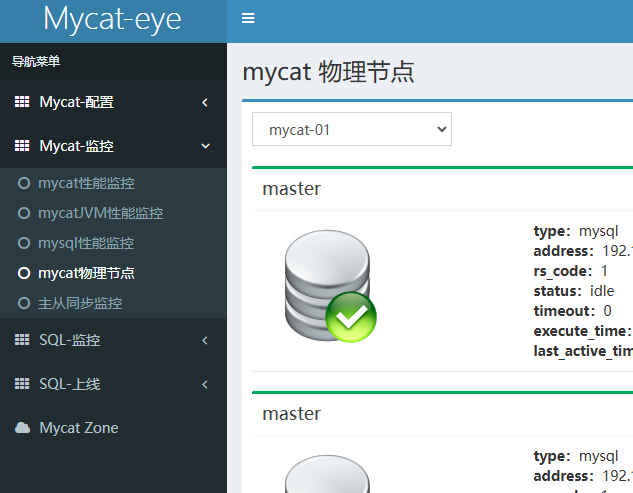
Task: Click the circle icon beside 主从同步监控
Action: pos(24,303)
